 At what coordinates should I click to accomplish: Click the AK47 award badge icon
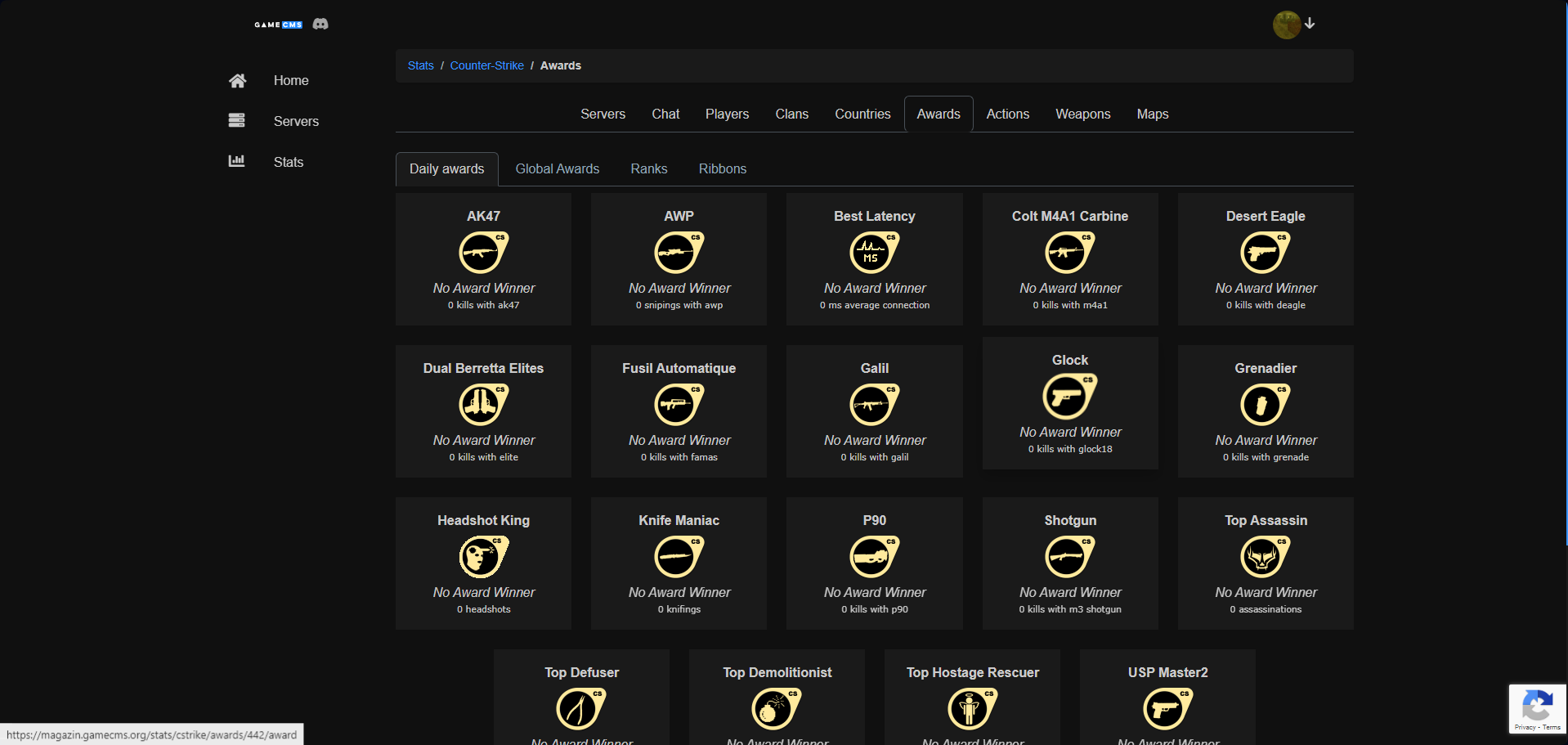[483, 252]
